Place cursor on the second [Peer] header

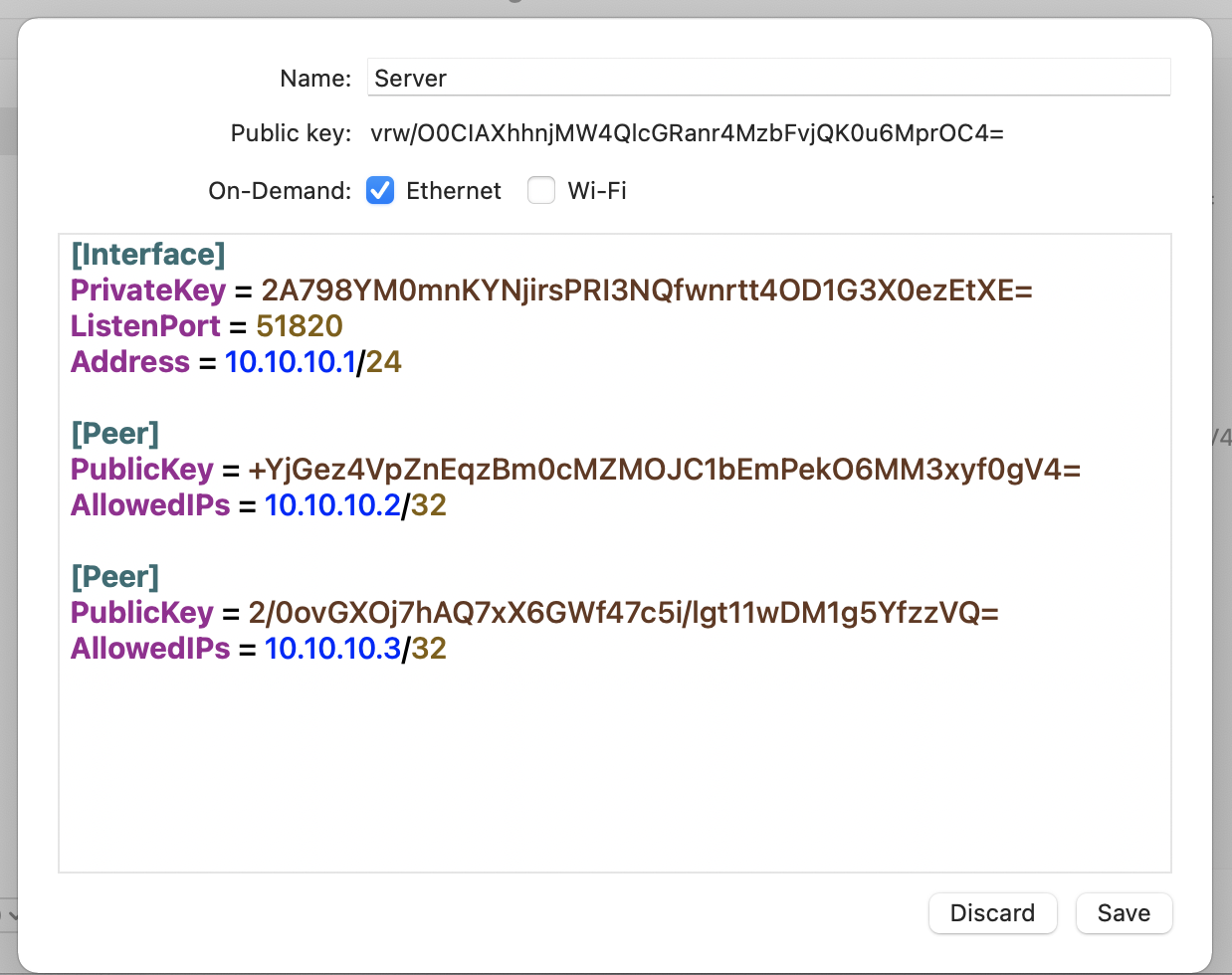114,577
